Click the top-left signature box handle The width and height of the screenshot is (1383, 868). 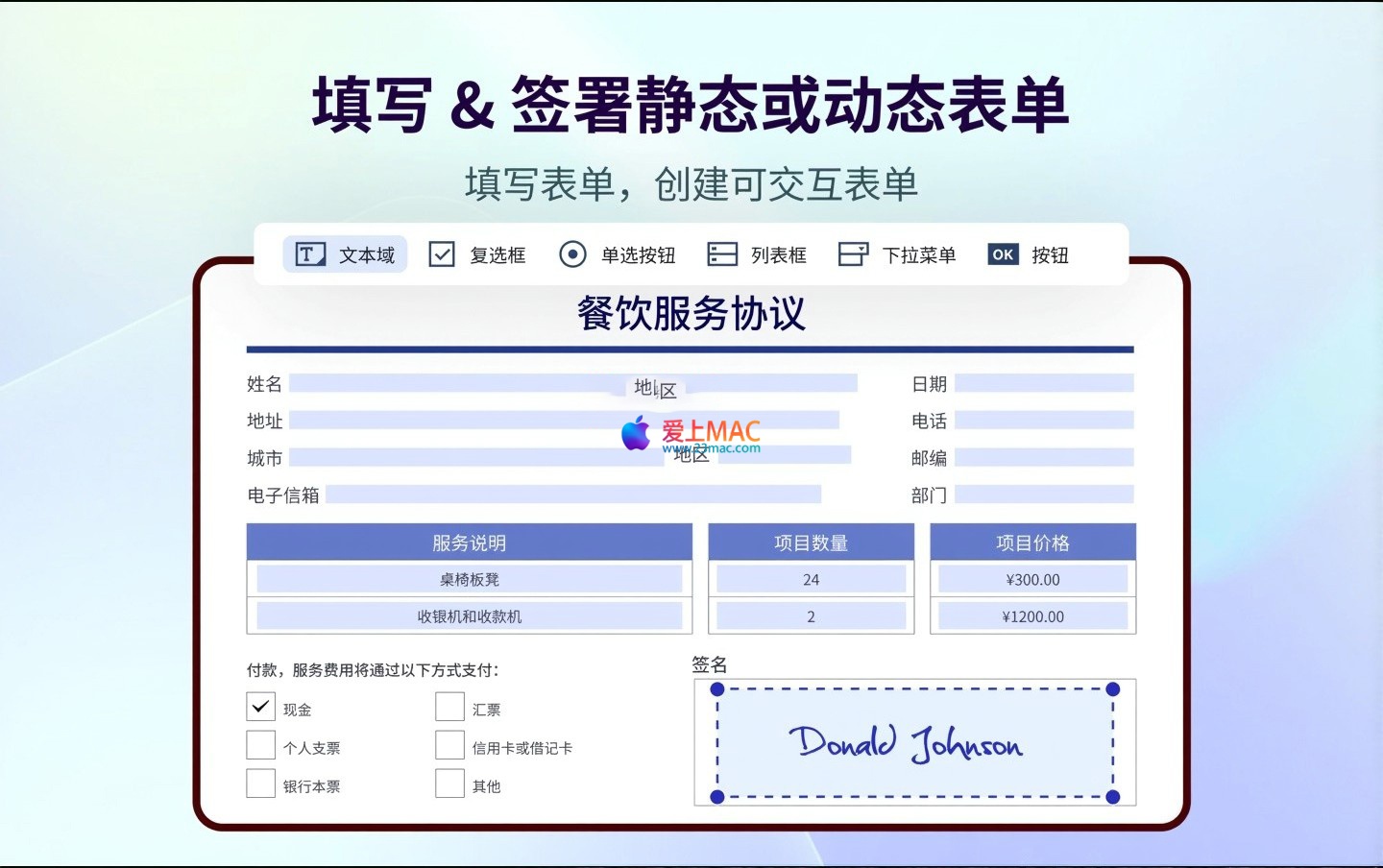tap(717, 688)
